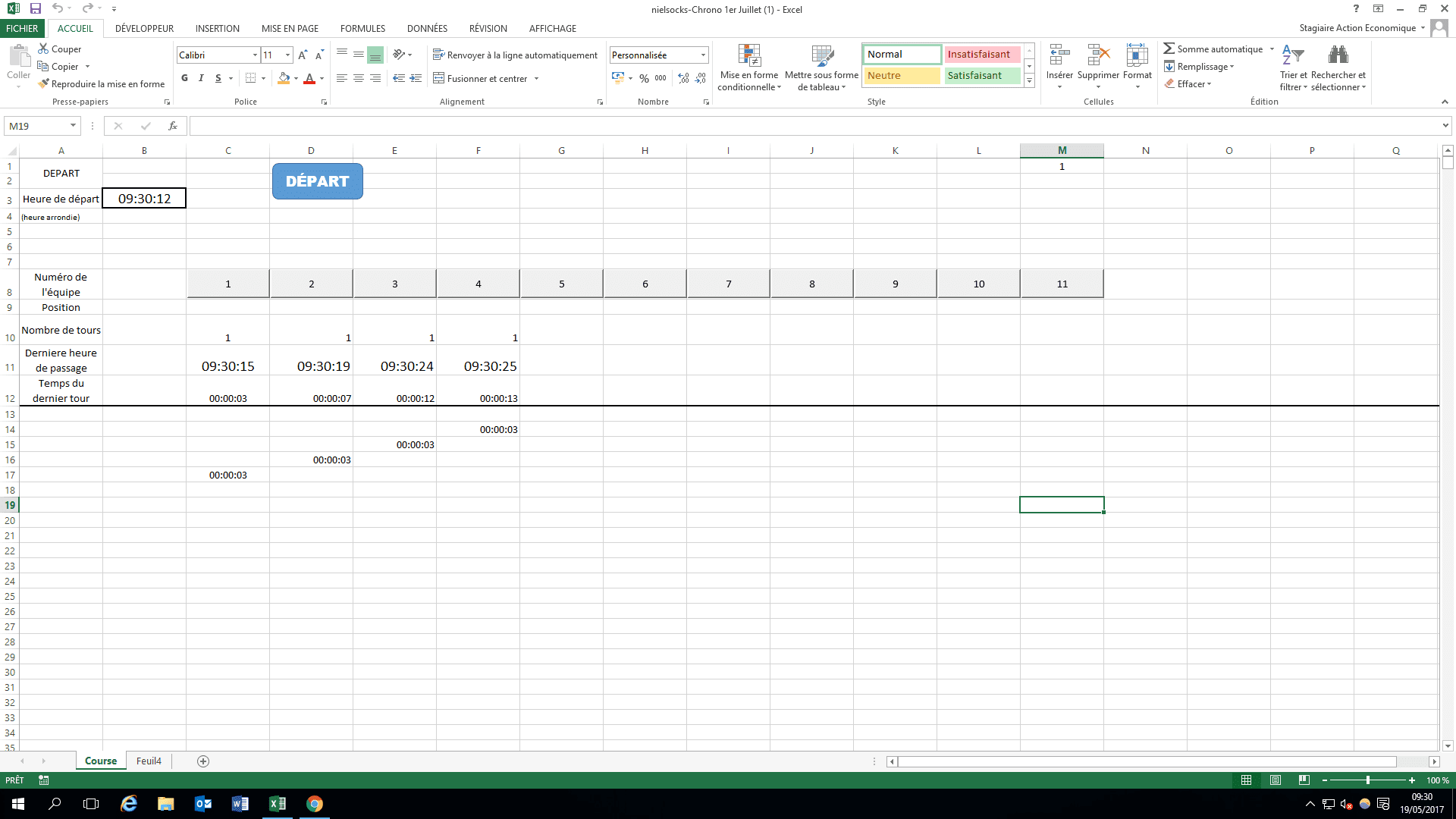Click the increase font size icon

click(303, 55)
